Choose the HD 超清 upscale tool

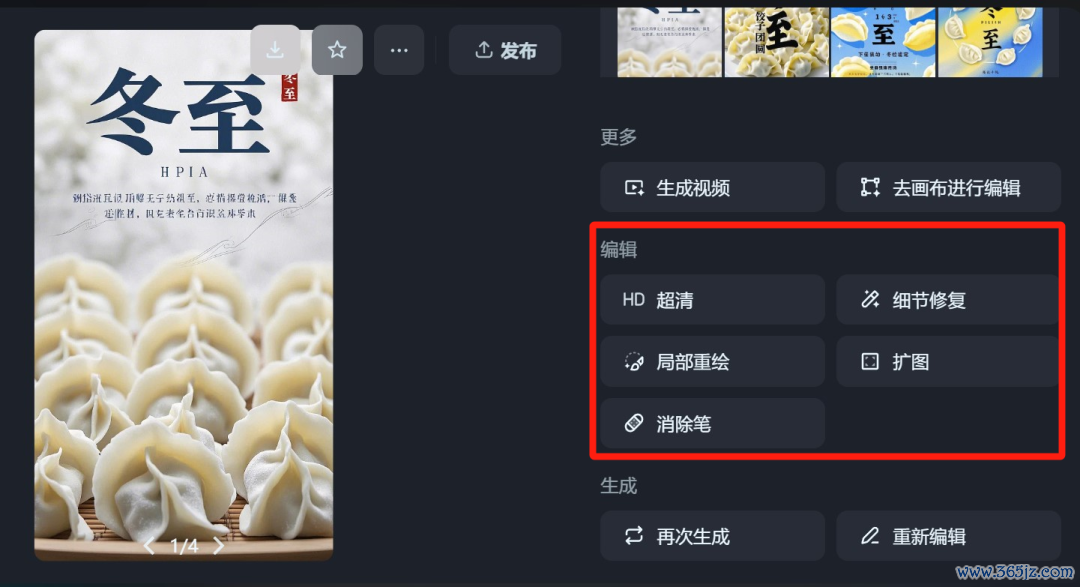click(x=712, y=300)
